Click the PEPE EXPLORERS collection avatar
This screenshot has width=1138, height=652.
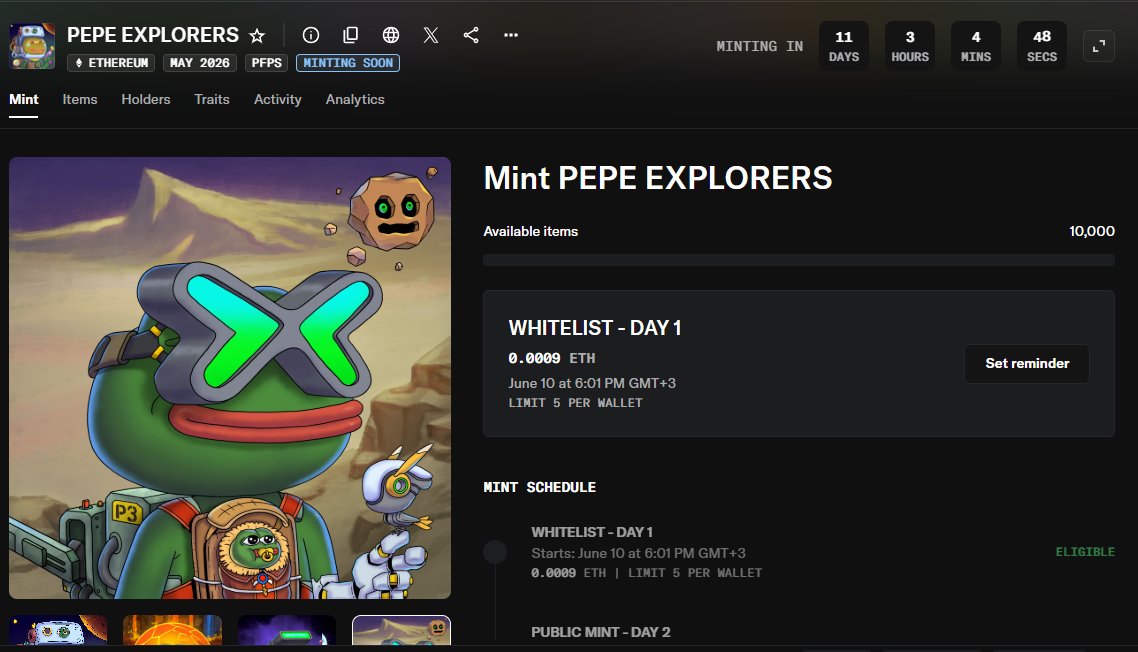(x=32, y=46)
